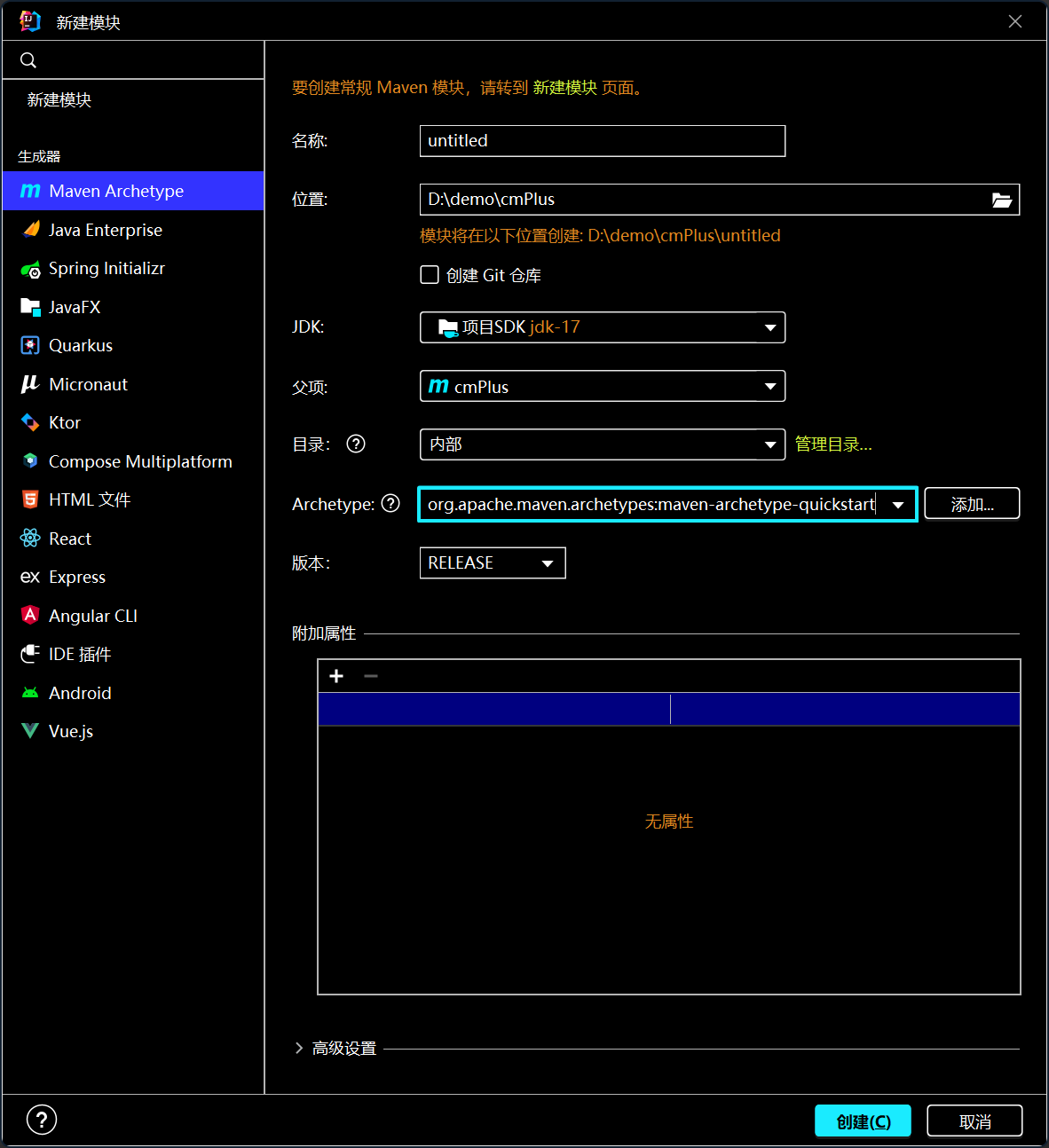Click the Express ex icon
The height and width of the screenshot is (1148, 1049).
(30, 577)
